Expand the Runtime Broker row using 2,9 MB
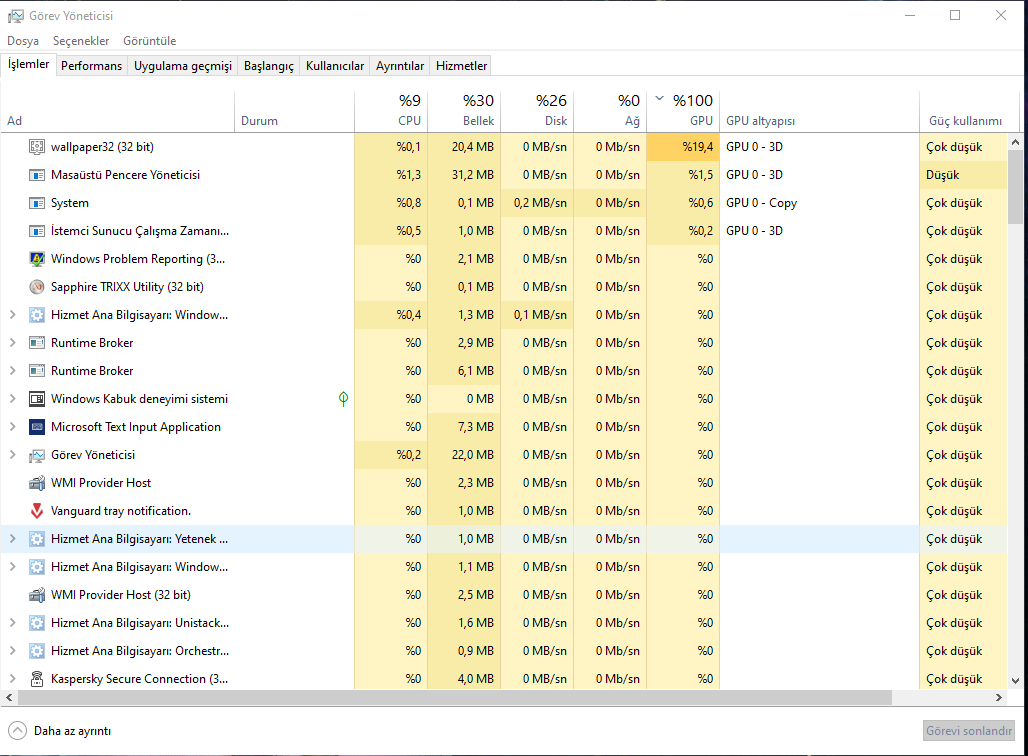Viewport: 1028px width, 756px height. click(12, 343)
